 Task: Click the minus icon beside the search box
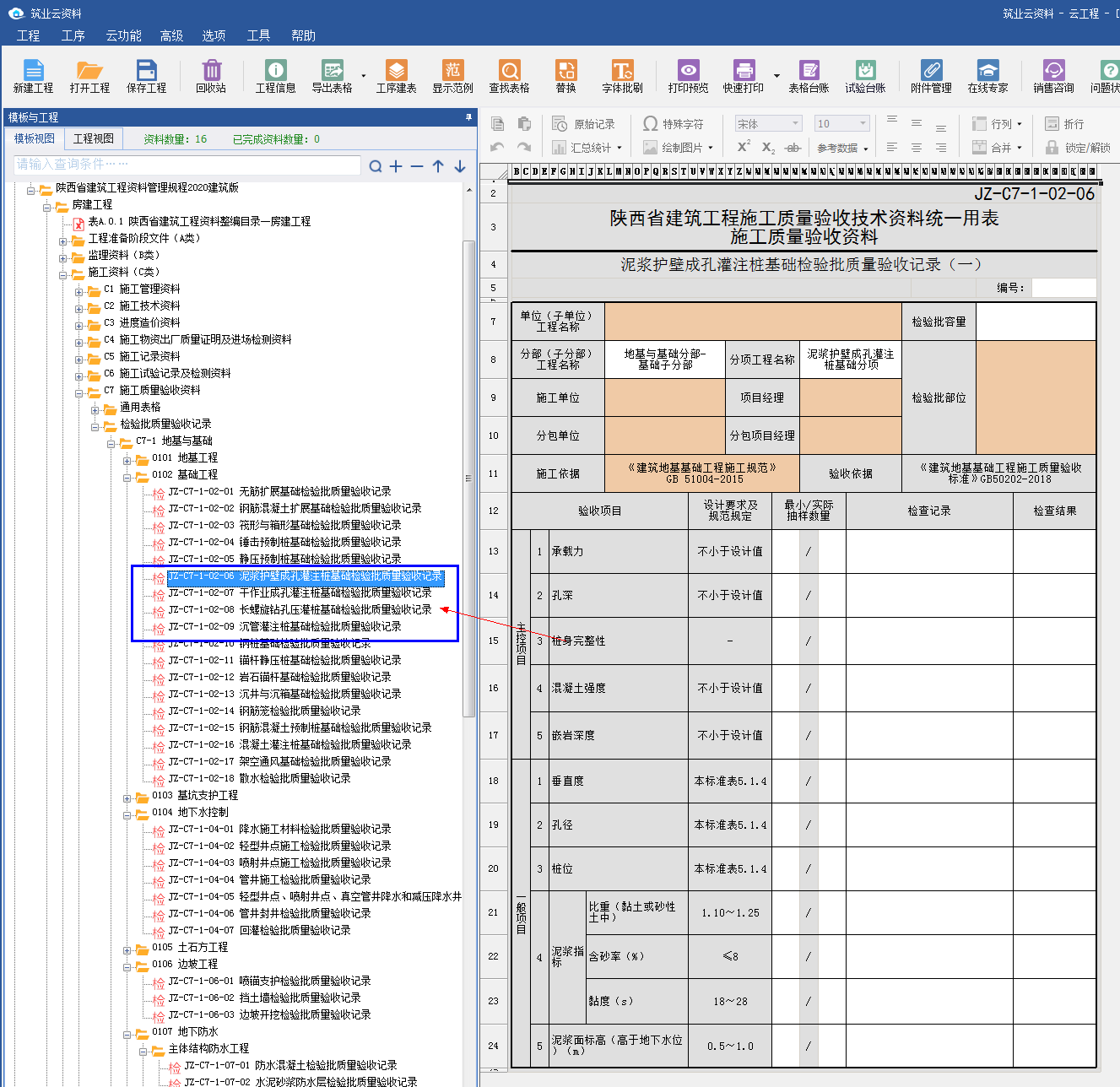tap(417, 166)
